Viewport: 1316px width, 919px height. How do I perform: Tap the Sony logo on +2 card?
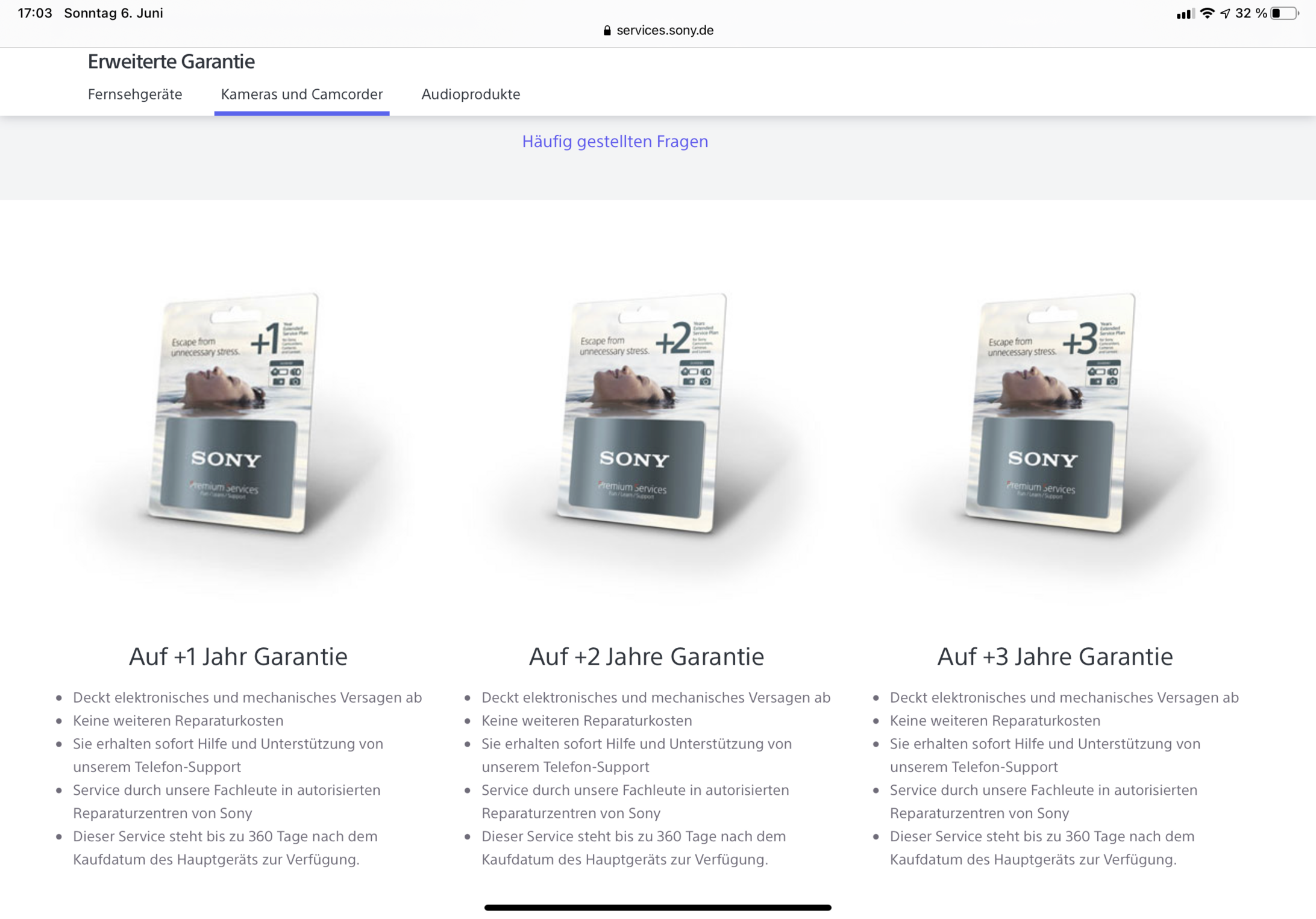pos(634,459)
